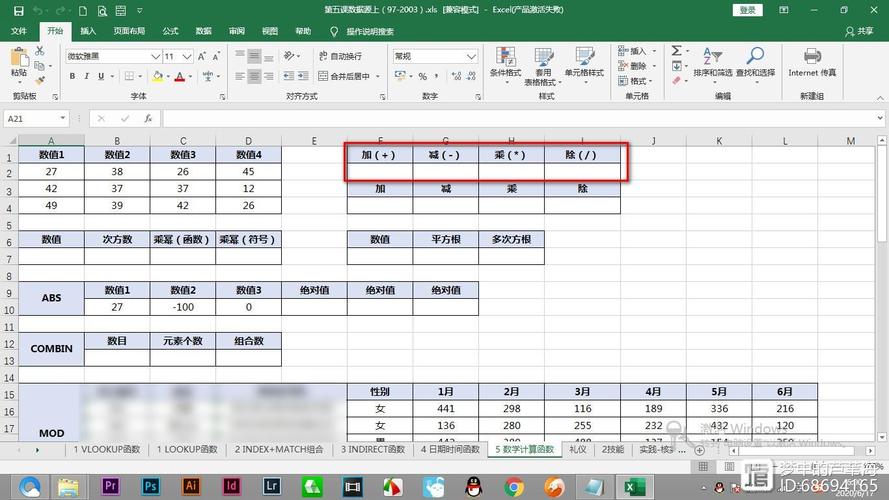The height and width of the screenshot is (500, 889).
Task: Open format as table (套用表格格式)
Action: pyautogui.click(x=543, y=66)
